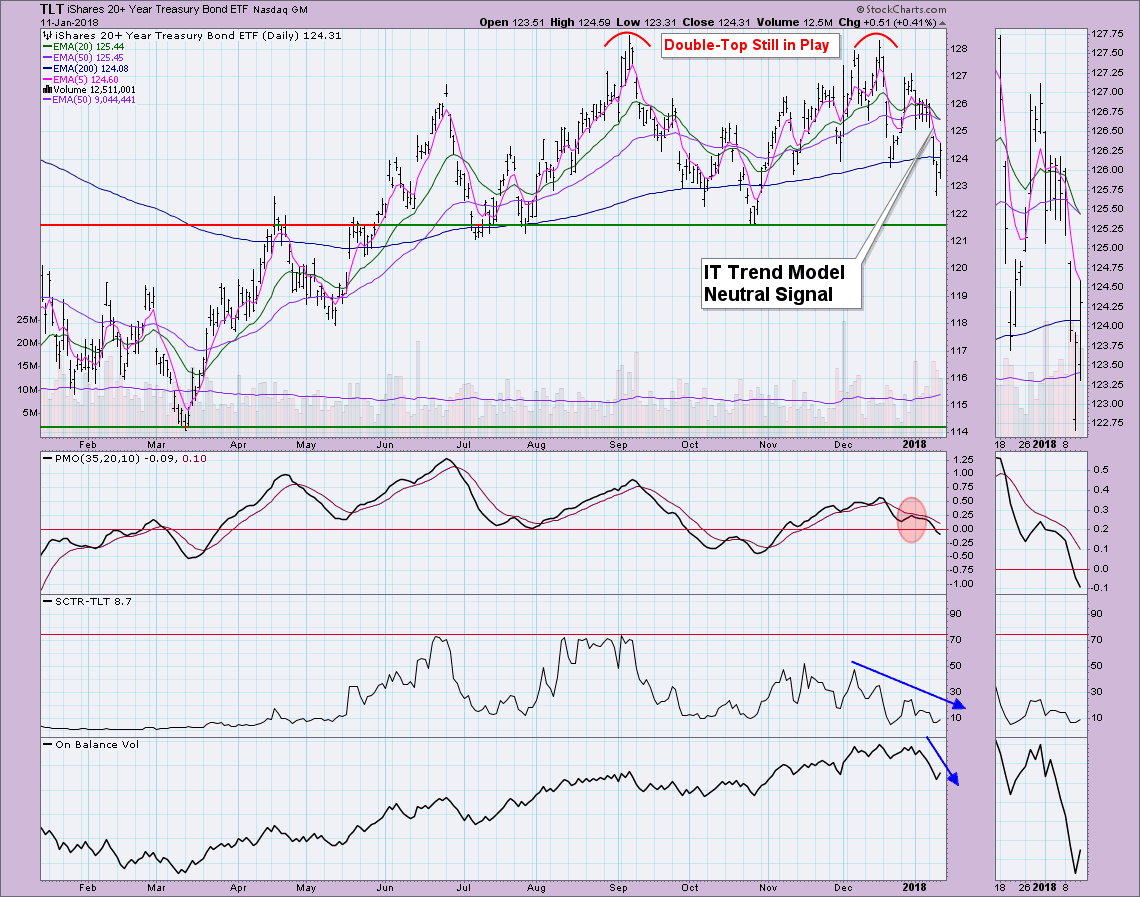Click the volume bars icon in the legend
1140x897 pixels.
click(47, 89)
